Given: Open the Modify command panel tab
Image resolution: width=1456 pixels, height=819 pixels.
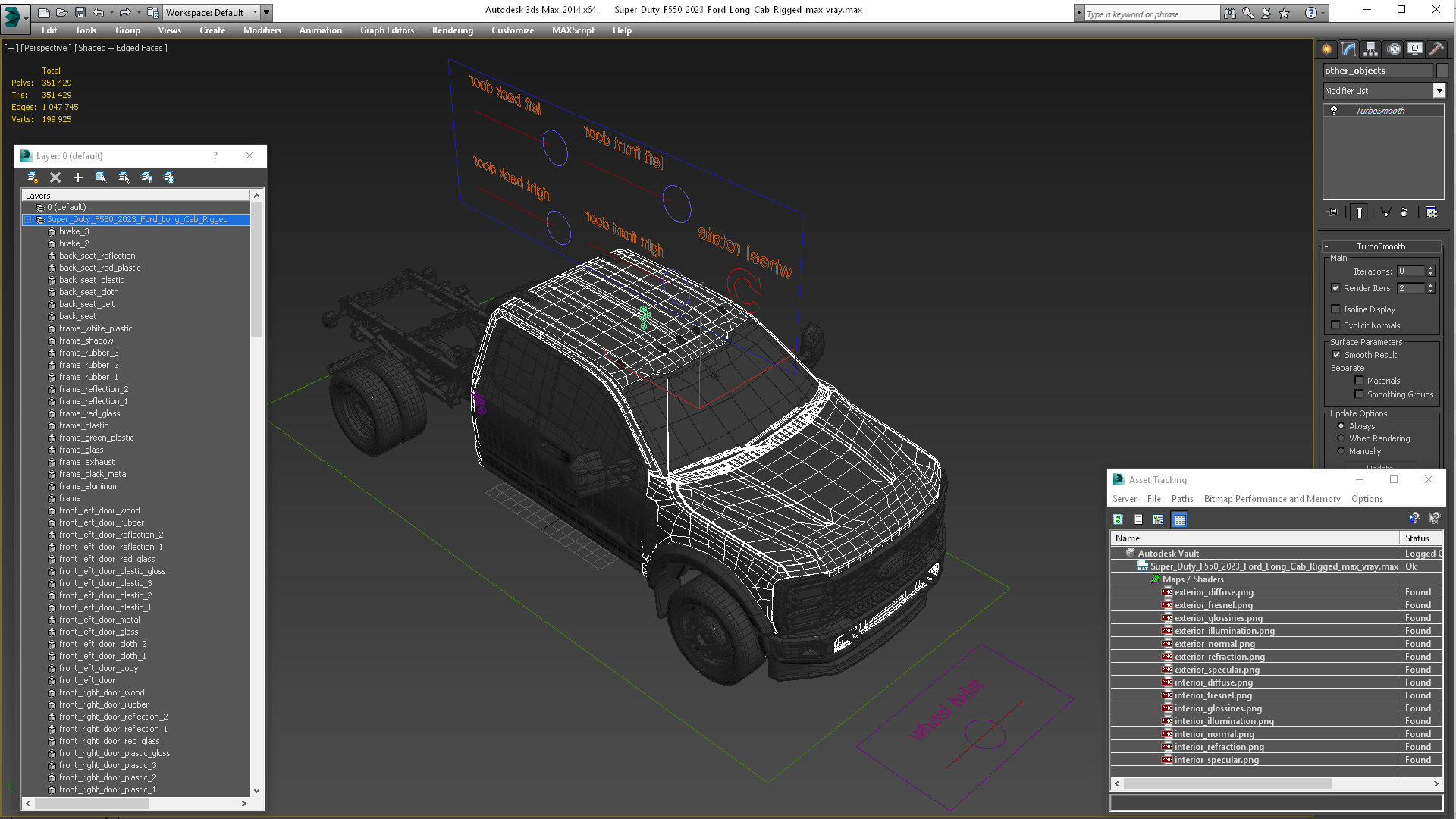Looking at the screenshot, I should click(x=1348, y=49).
